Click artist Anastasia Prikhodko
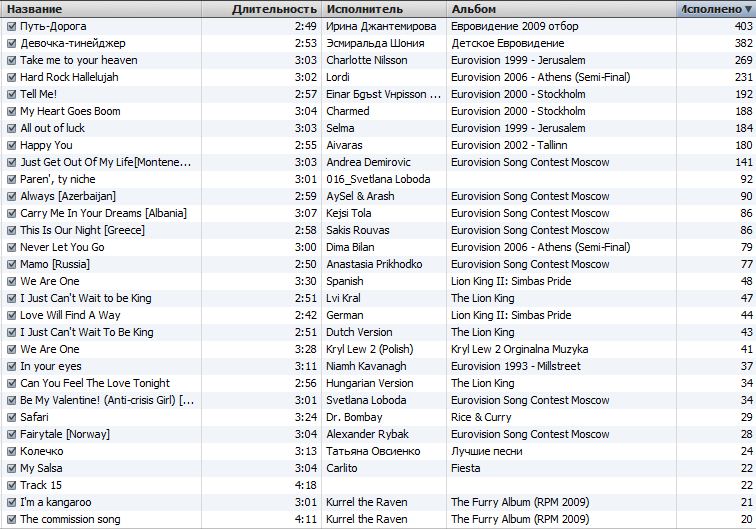The image size is (756, 529). tap(374, 264)
